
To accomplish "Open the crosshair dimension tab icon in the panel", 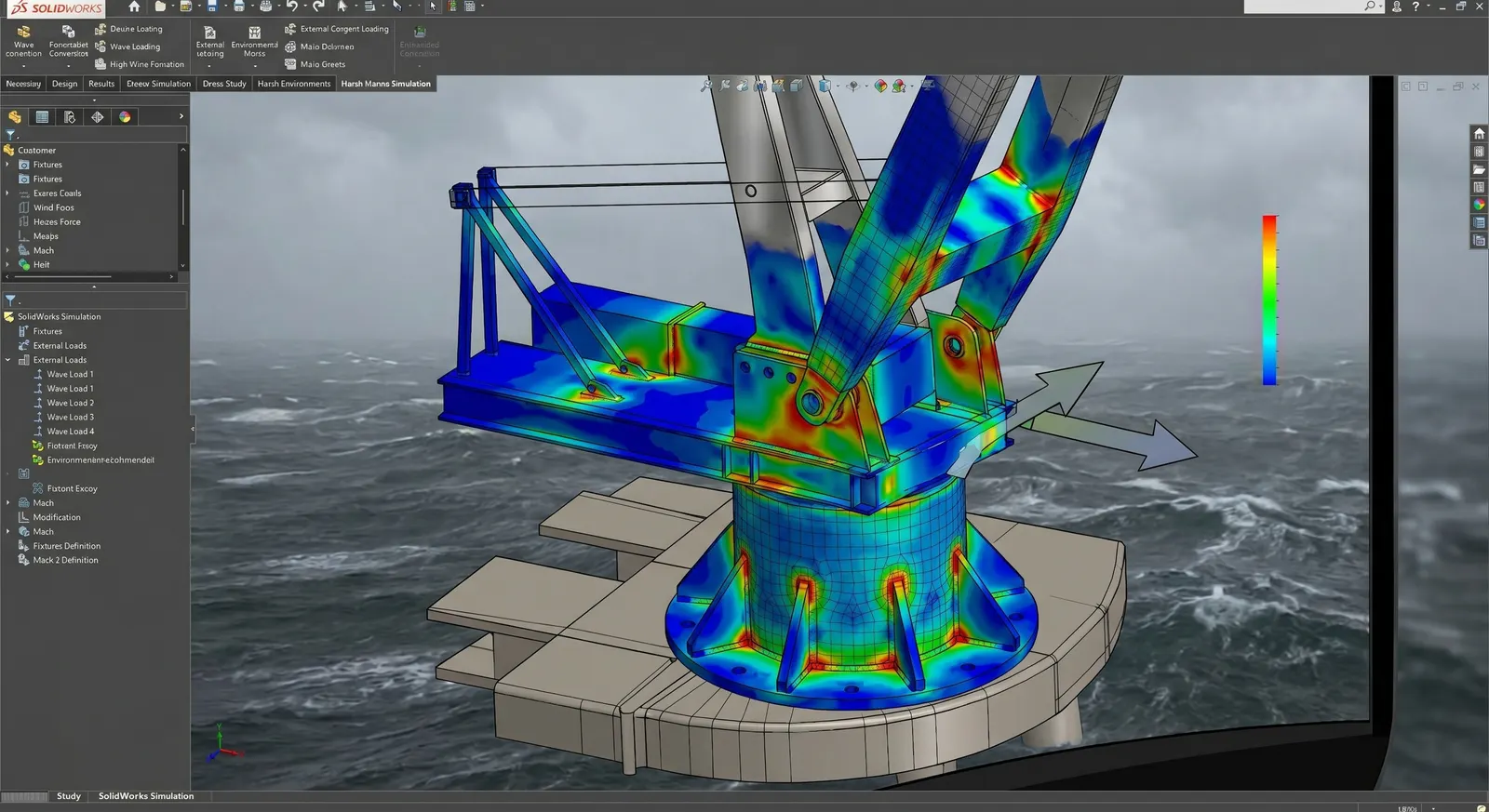I will coord(97,116).
